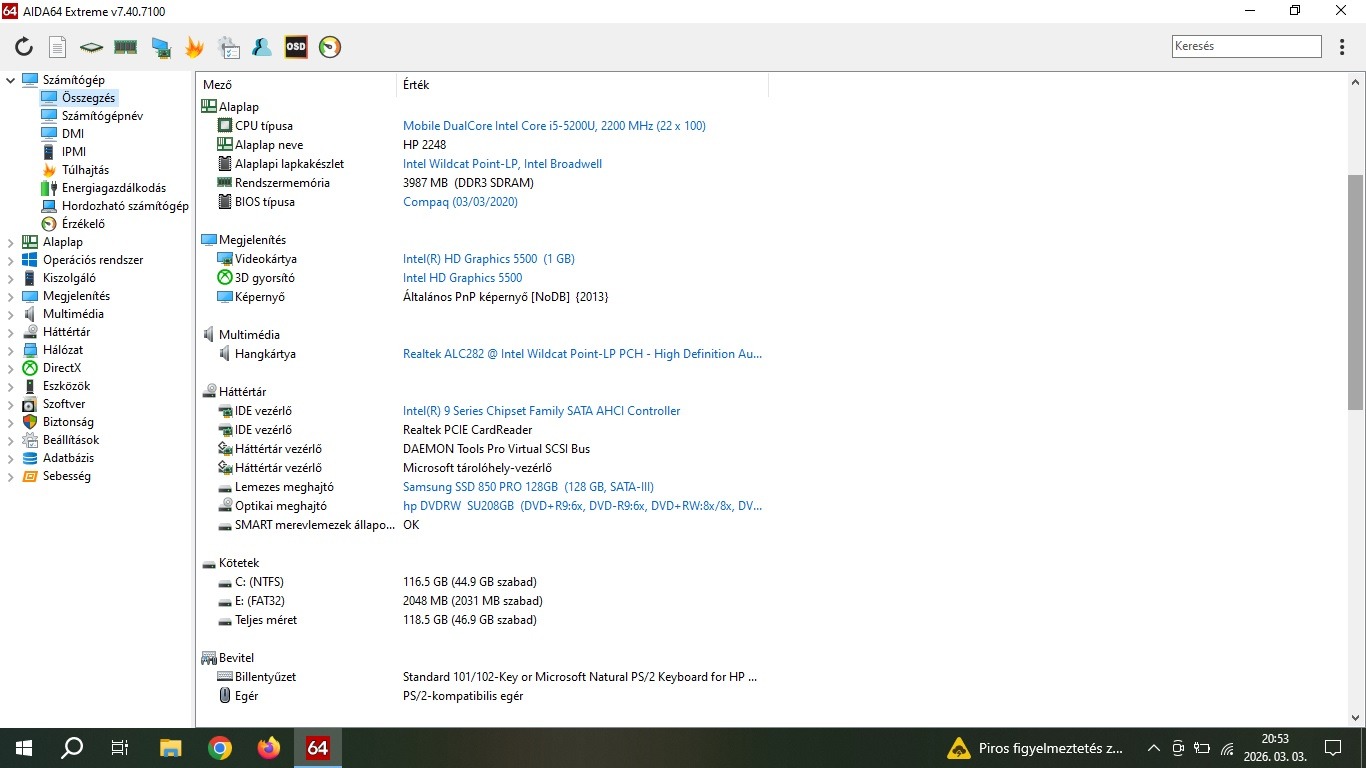Click the Refresh toolbar icon
The height and width of the screenshot is (768, 1366).
pos(24,47)
